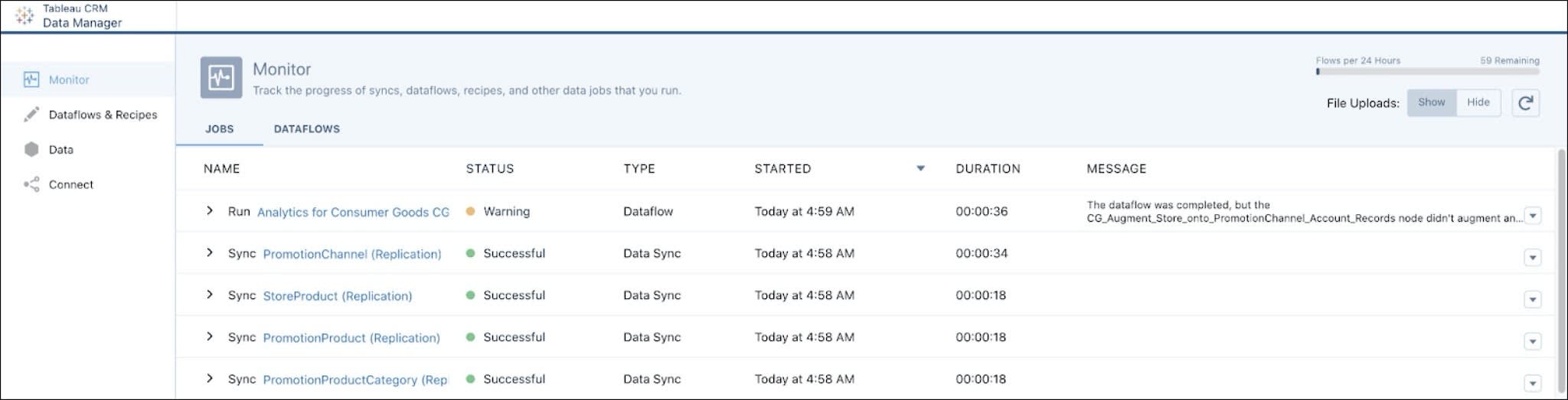
Task: Open actions dropdown for the Warning dataflow row
Action: coord(1533,216)
